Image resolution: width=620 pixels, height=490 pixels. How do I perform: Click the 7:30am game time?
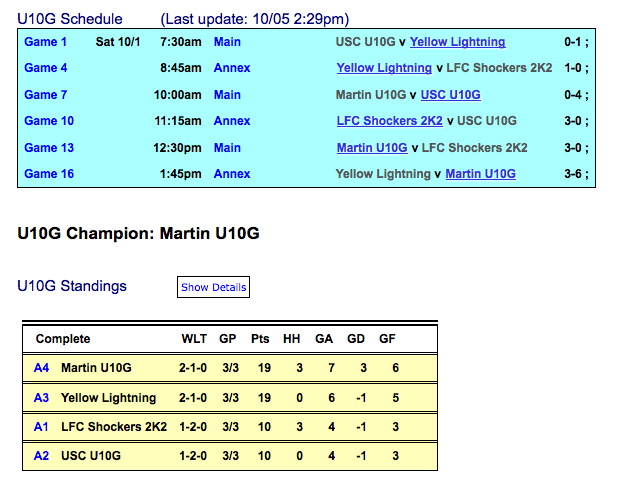click(x=181, y=42)
